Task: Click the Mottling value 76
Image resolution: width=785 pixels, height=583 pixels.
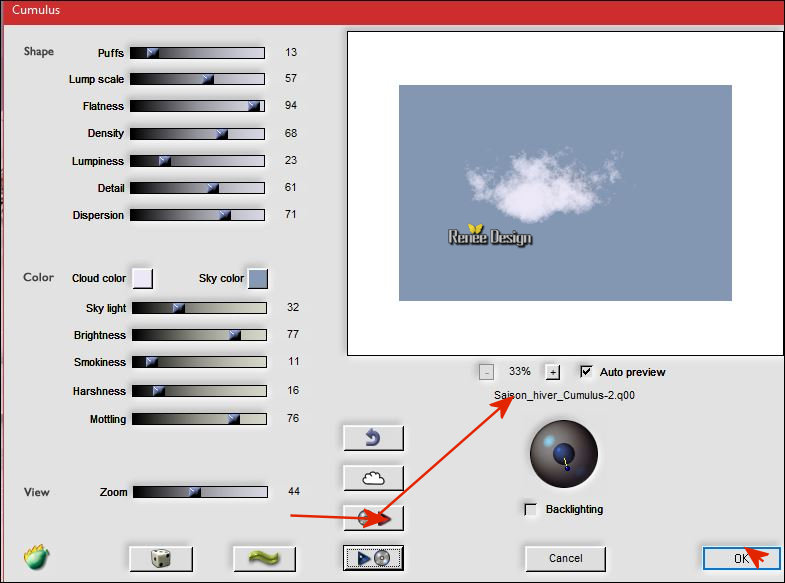Action: [293, 418]
